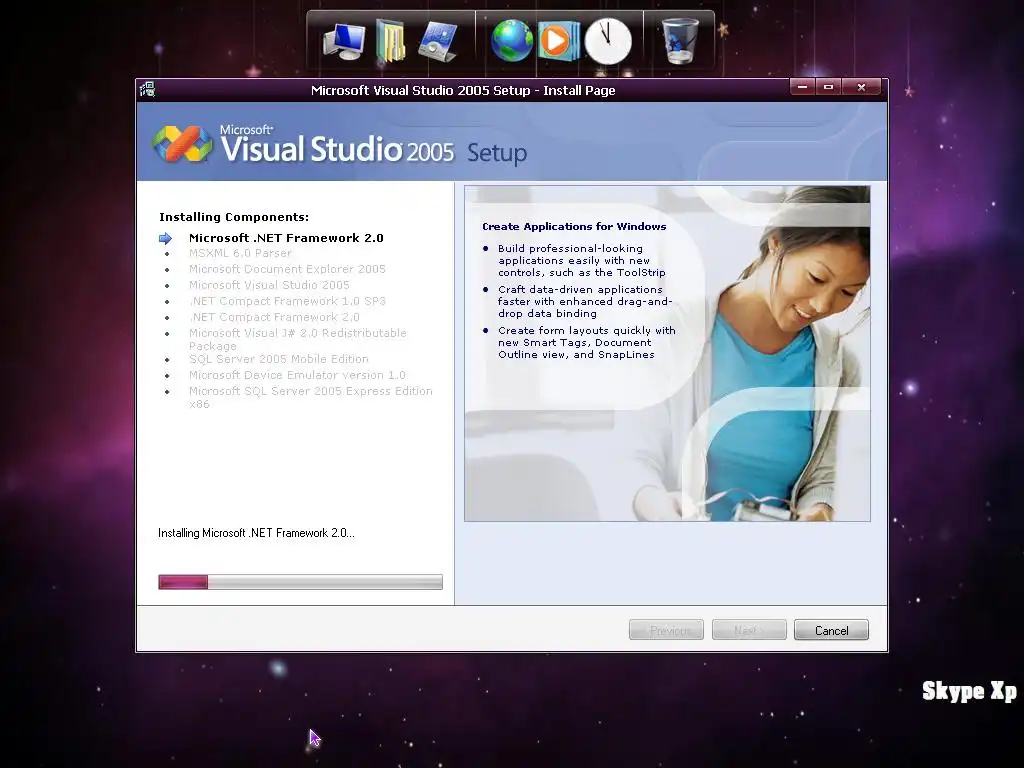Open the control panel dock icon

438,42
